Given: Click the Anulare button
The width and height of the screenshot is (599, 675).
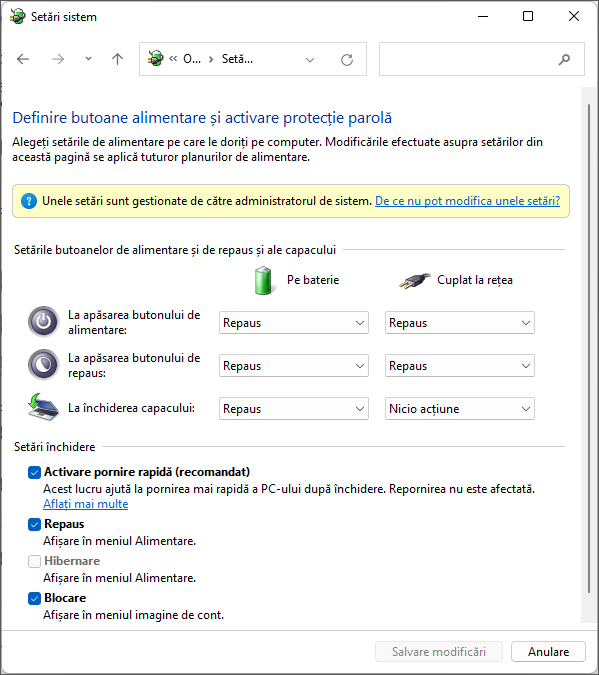Looking at the screenshot, I should point(548,652).
